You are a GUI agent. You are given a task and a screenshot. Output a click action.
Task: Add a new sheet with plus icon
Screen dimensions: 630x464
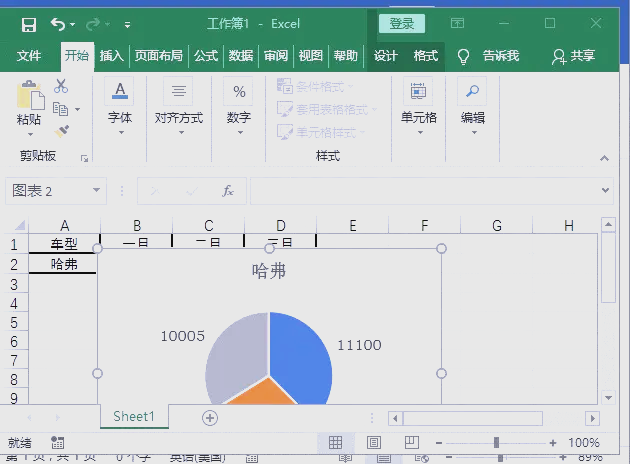pos(210,418)
